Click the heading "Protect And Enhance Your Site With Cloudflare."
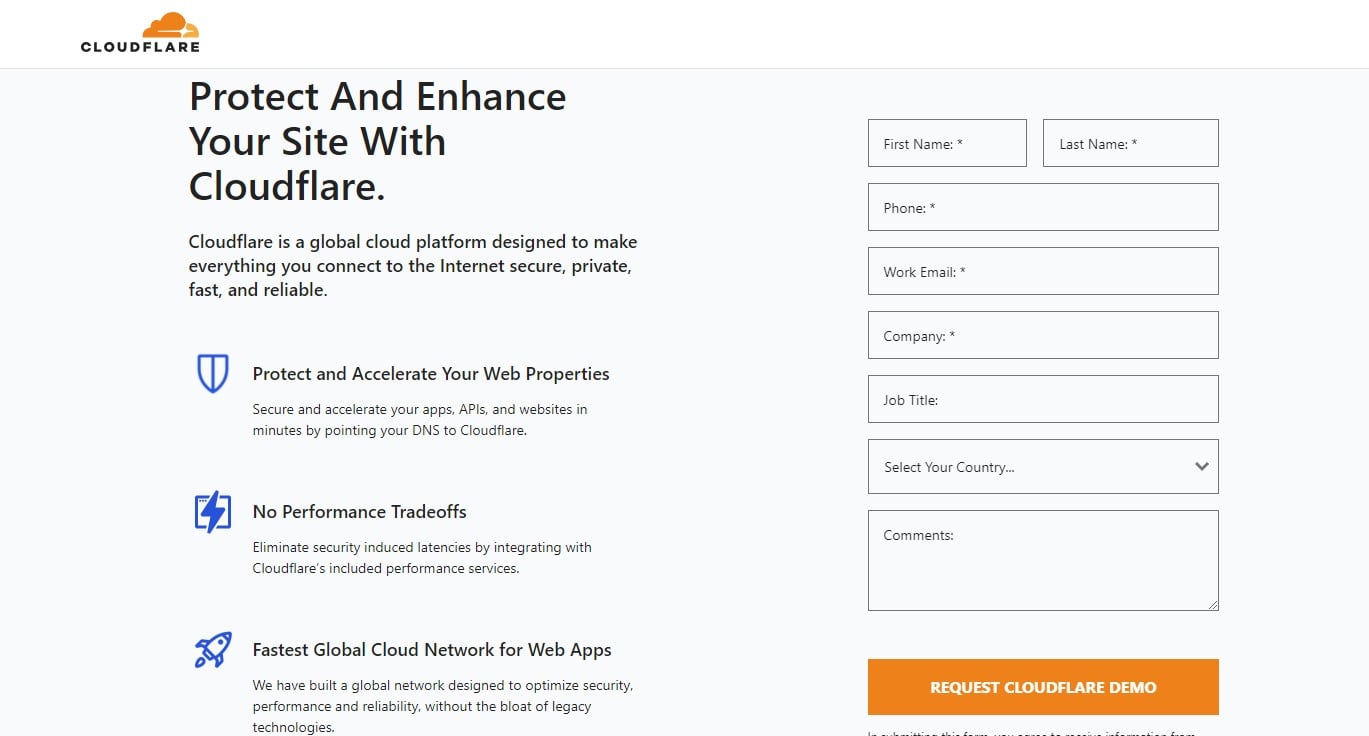The height and width of the screenshot is (736, 1369). (378, 141)
